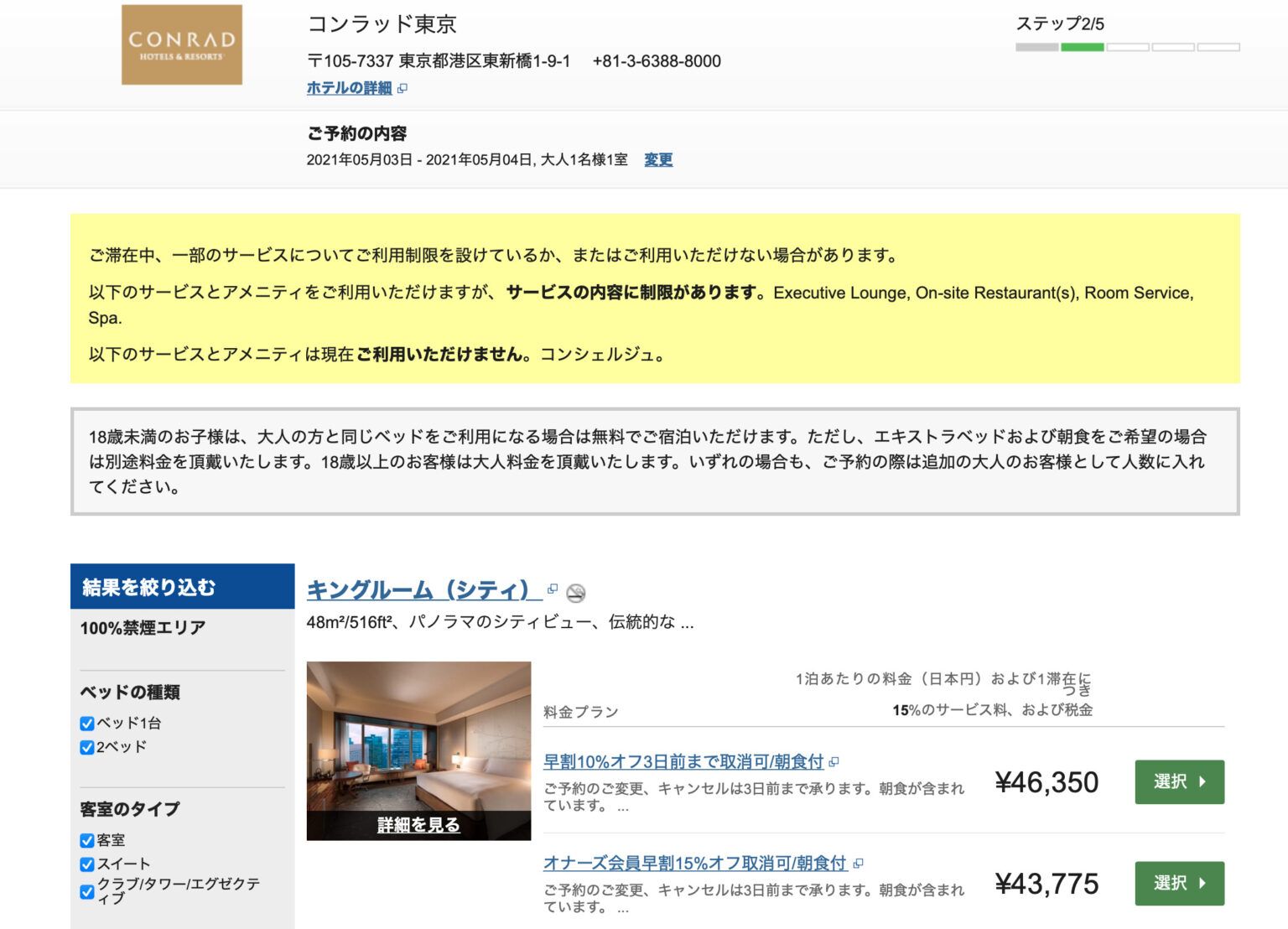Click new-window icon beside 早割10%オフ plan
The image size is (1288, 929).
[x=834, y=762]
